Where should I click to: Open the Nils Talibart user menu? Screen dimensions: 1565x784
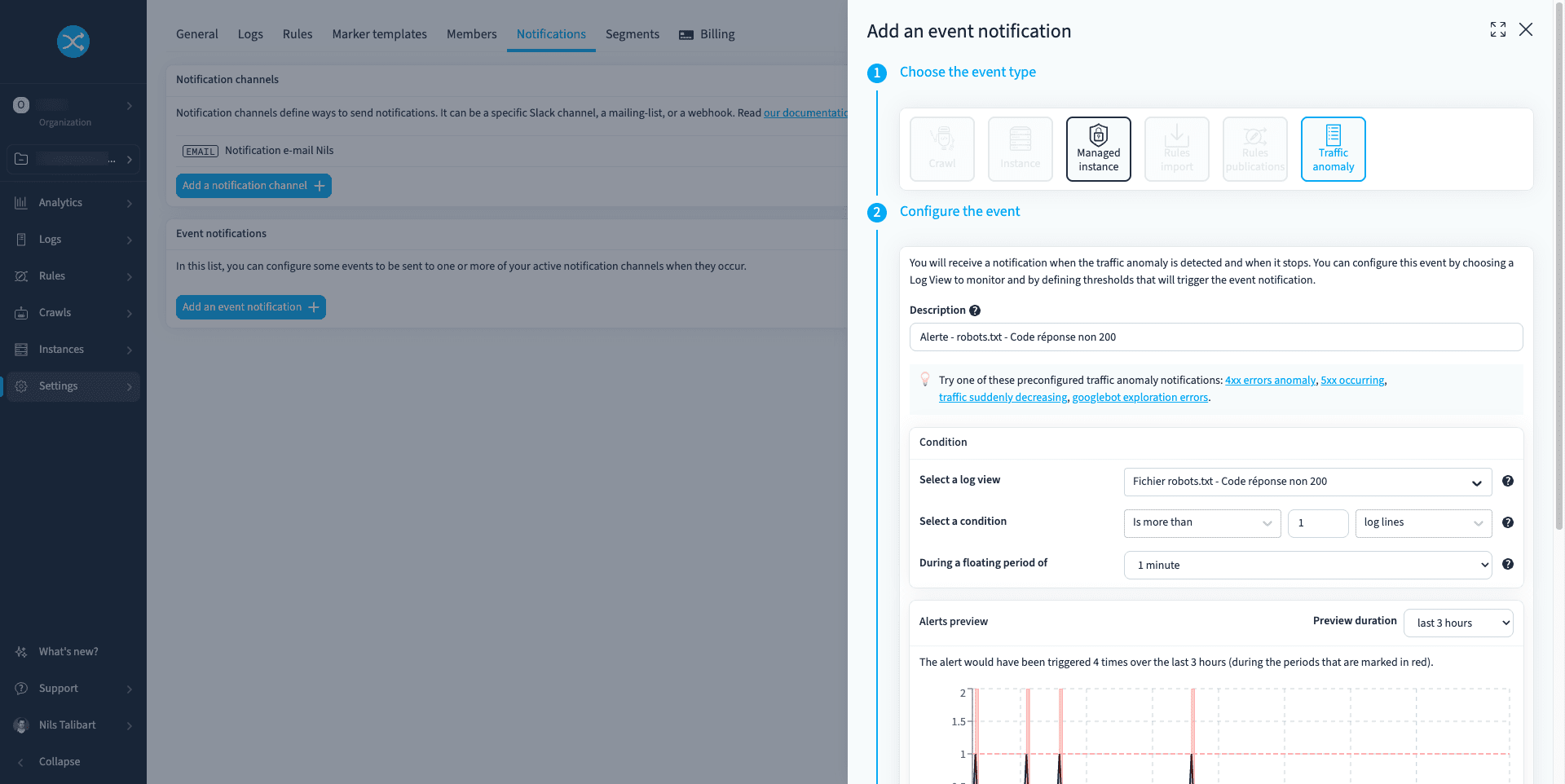click(x=73, y=725)
